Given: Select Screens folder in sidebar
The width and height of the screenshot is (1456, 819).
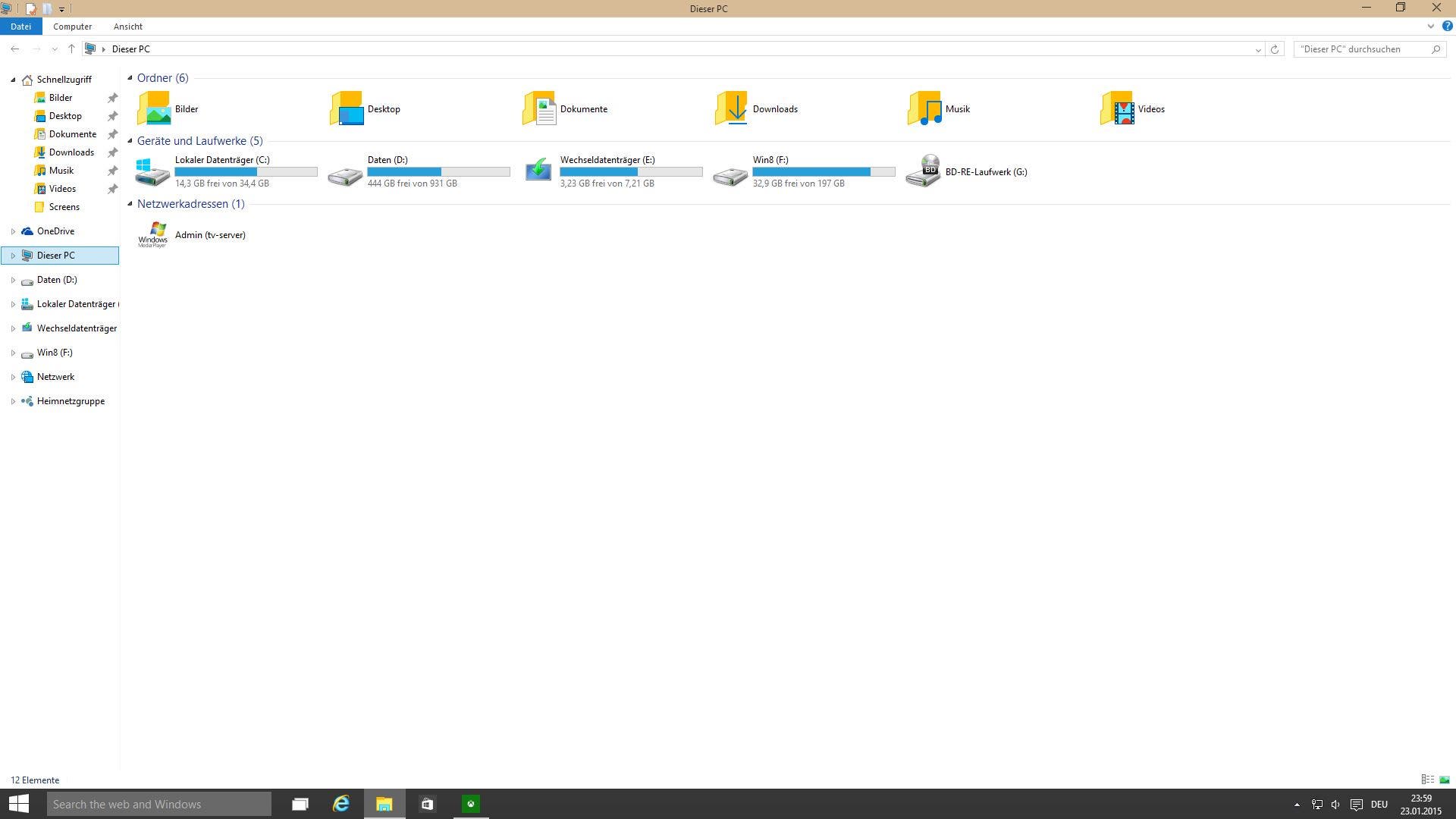Looking at the screenshot, I should (64, 207).
